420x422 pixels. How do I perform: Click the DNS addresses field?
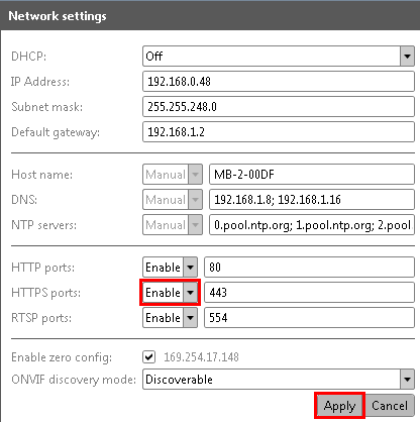pos(312,200)
